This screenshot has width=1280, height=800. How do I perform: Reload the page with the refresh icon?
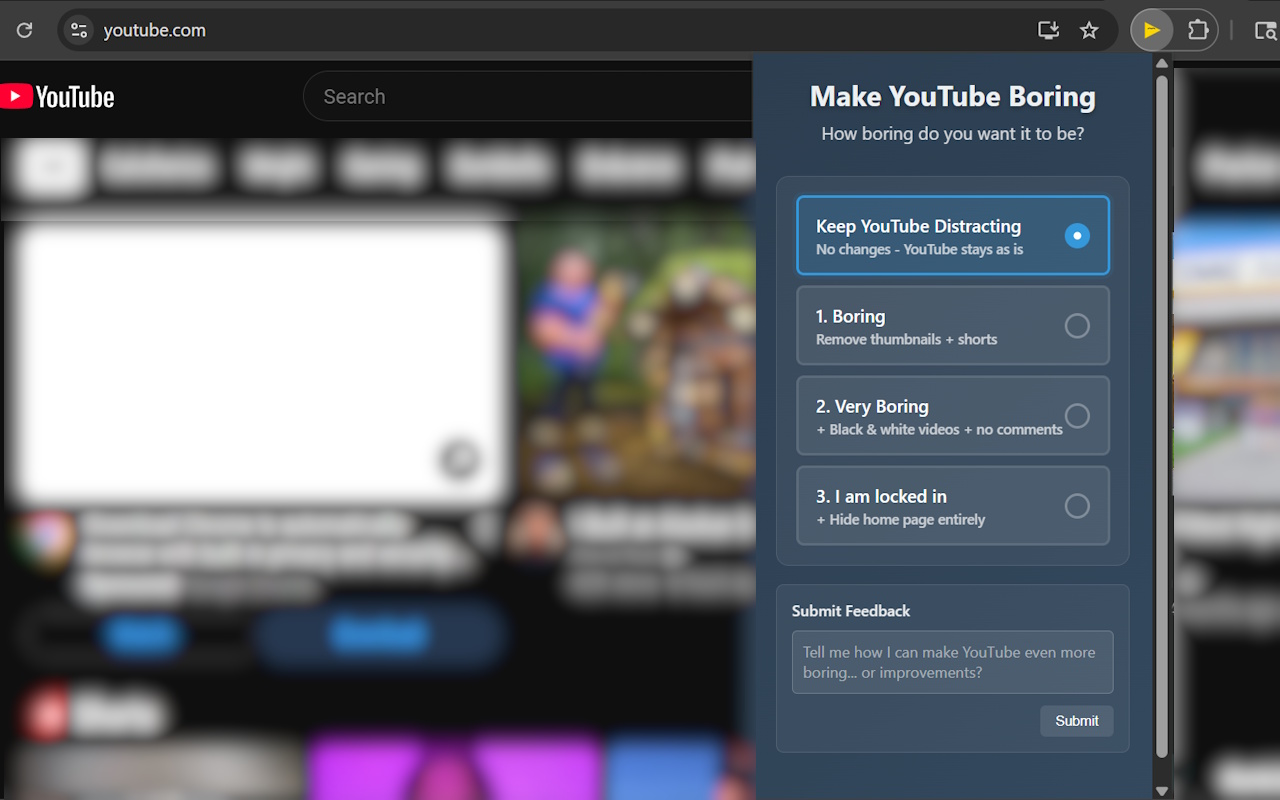coord(25,30)
